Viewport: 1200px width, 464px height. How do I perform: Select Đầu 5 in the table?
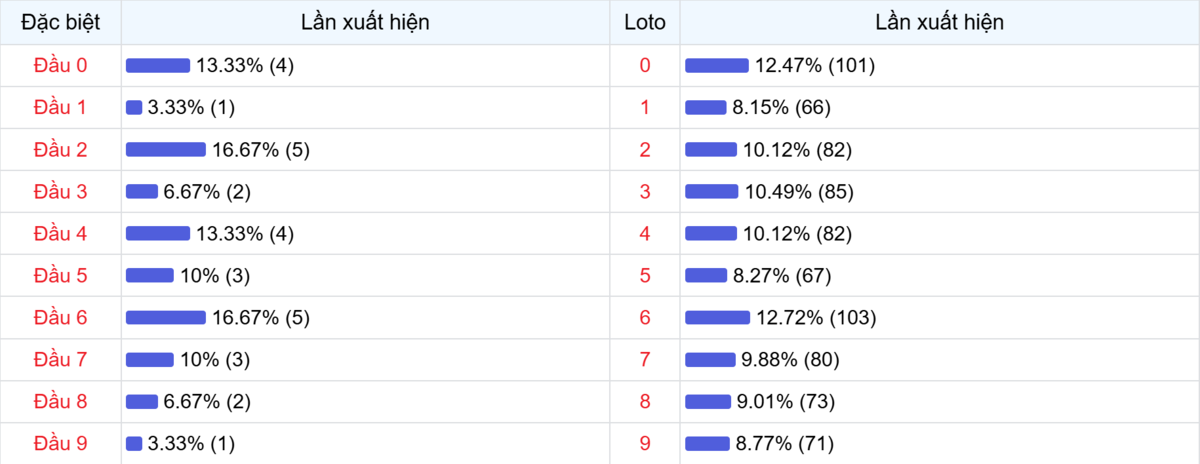tap(60, 276)
